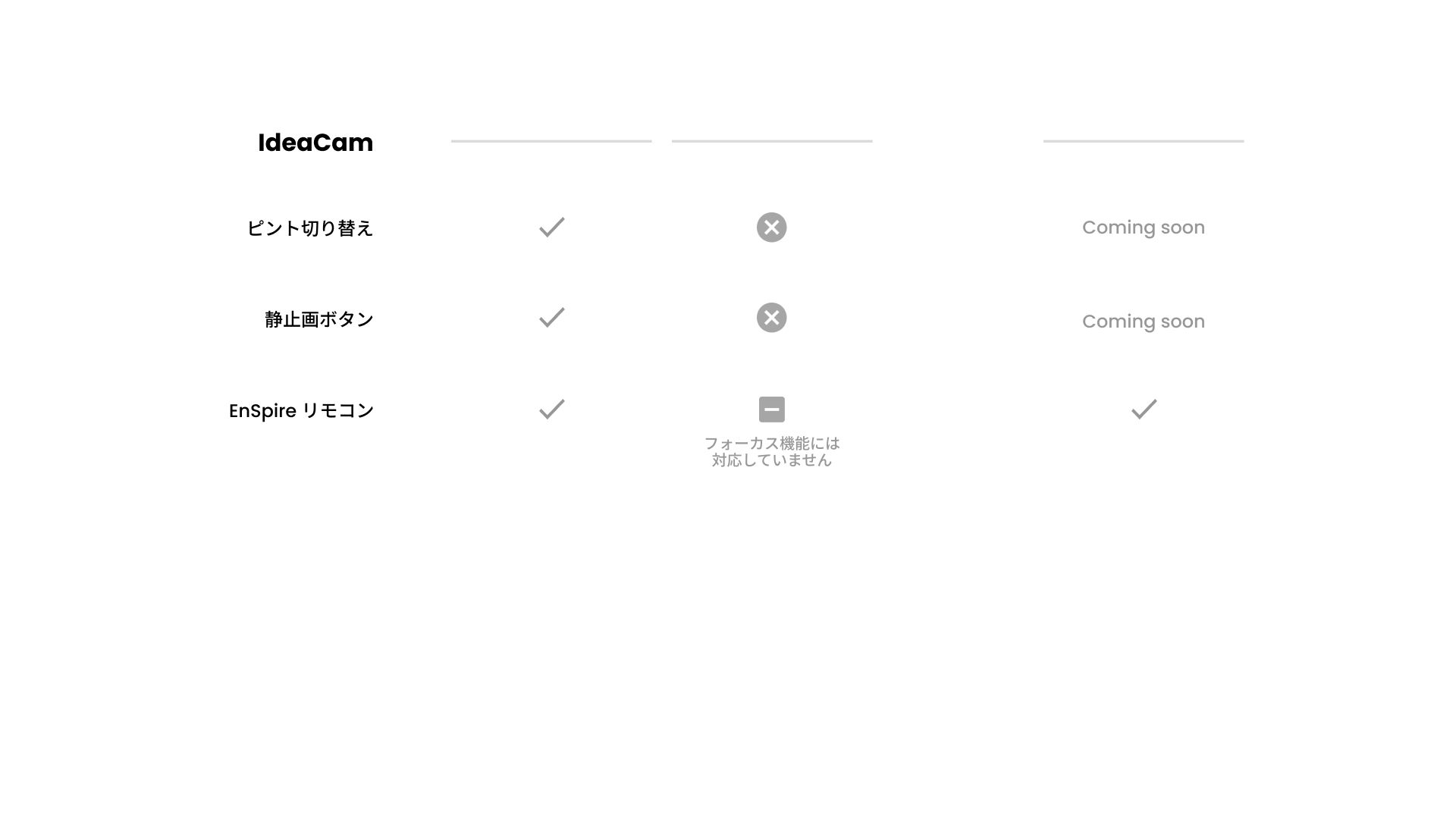Click header line above the Coming soon column
Viewport: 1456px width, 819px height.
point(1144,141)
